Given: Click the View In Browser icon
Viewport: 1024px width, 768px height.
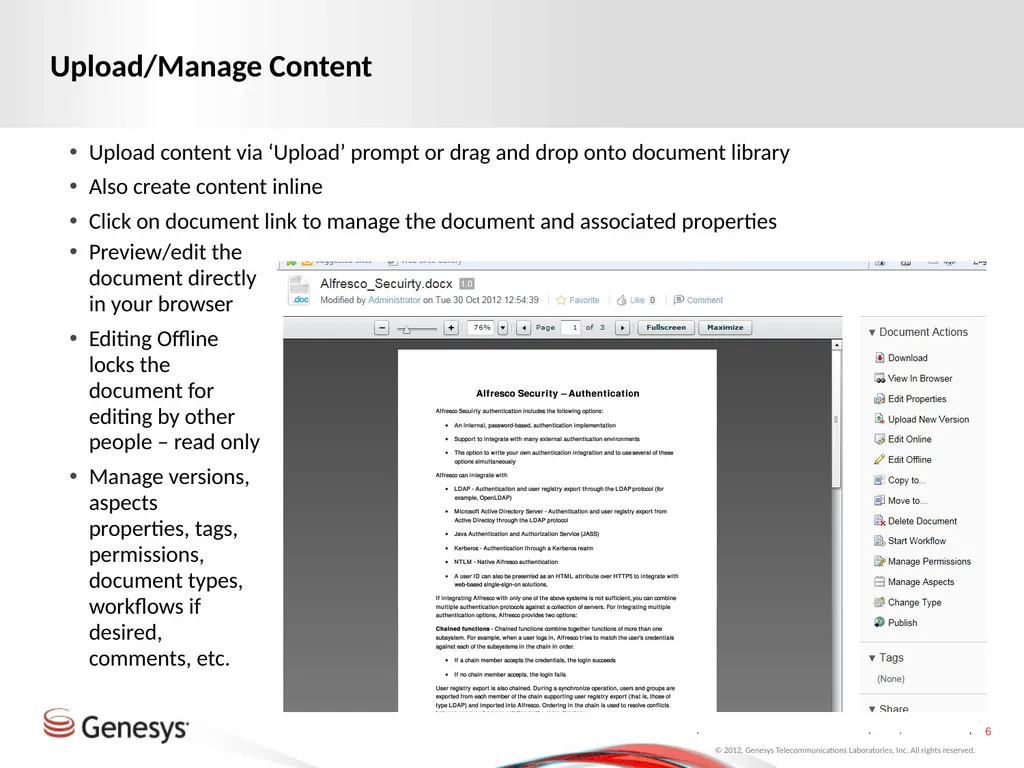Looking at the screenshot, I should 879,378.
